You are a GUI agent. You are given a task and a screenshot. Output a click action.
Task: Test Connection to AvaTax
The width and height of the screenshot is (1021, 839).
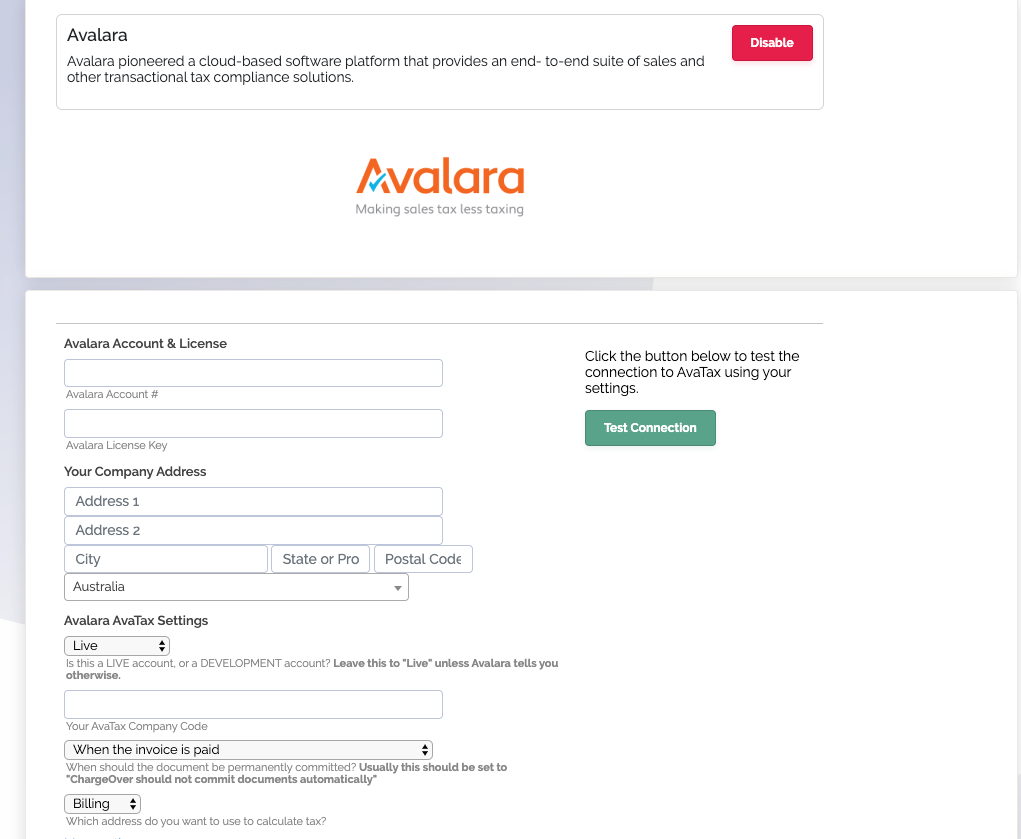(x=650, y=428)
